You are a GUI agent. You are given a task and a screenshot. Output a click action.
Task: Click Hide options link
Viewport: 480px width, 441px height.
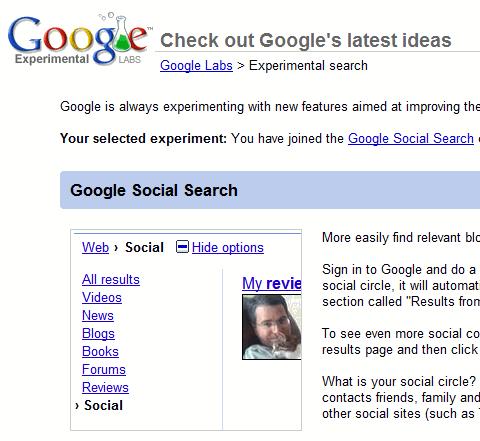228,248
